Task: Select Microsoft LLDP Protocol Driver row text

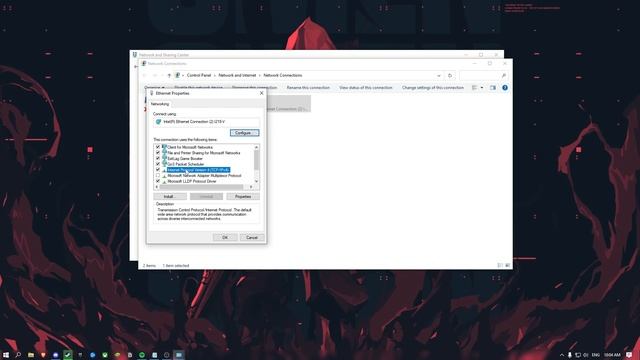Action: pyautogui.click(x=192, y=181)
